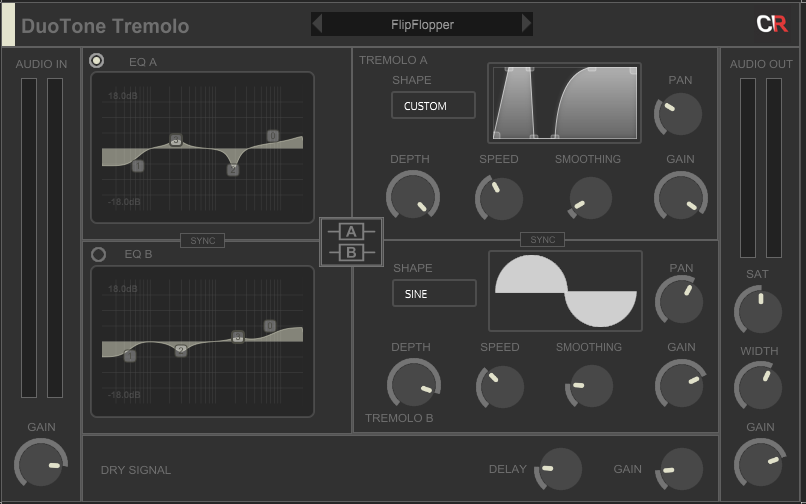Viewport: 806px width, 504px height.
Task: Click the Tremolo A custom shape display
Action: [x=563, y=102]
